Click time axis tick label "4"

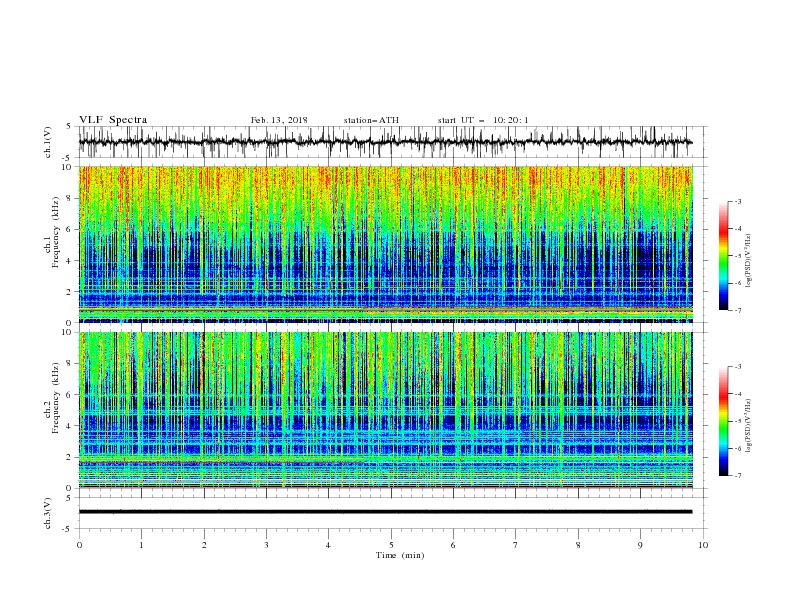328,545
